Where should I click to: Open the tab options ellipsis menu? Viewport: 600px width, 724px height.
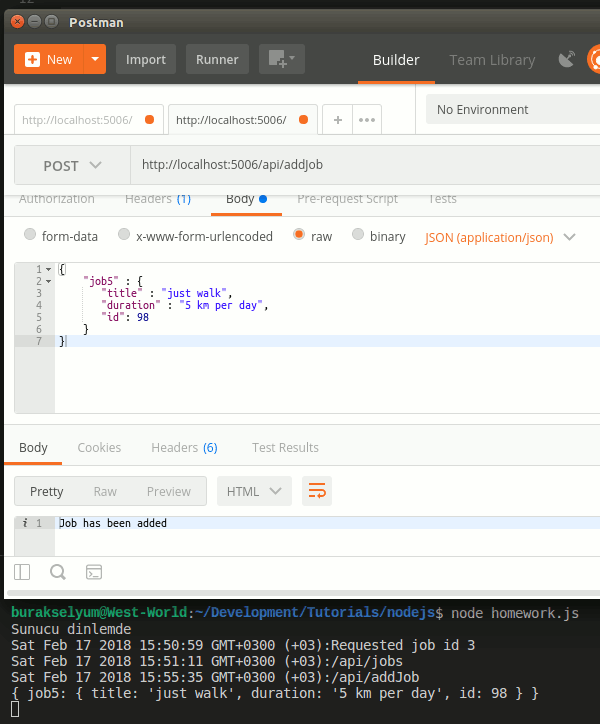click(367, 120)
